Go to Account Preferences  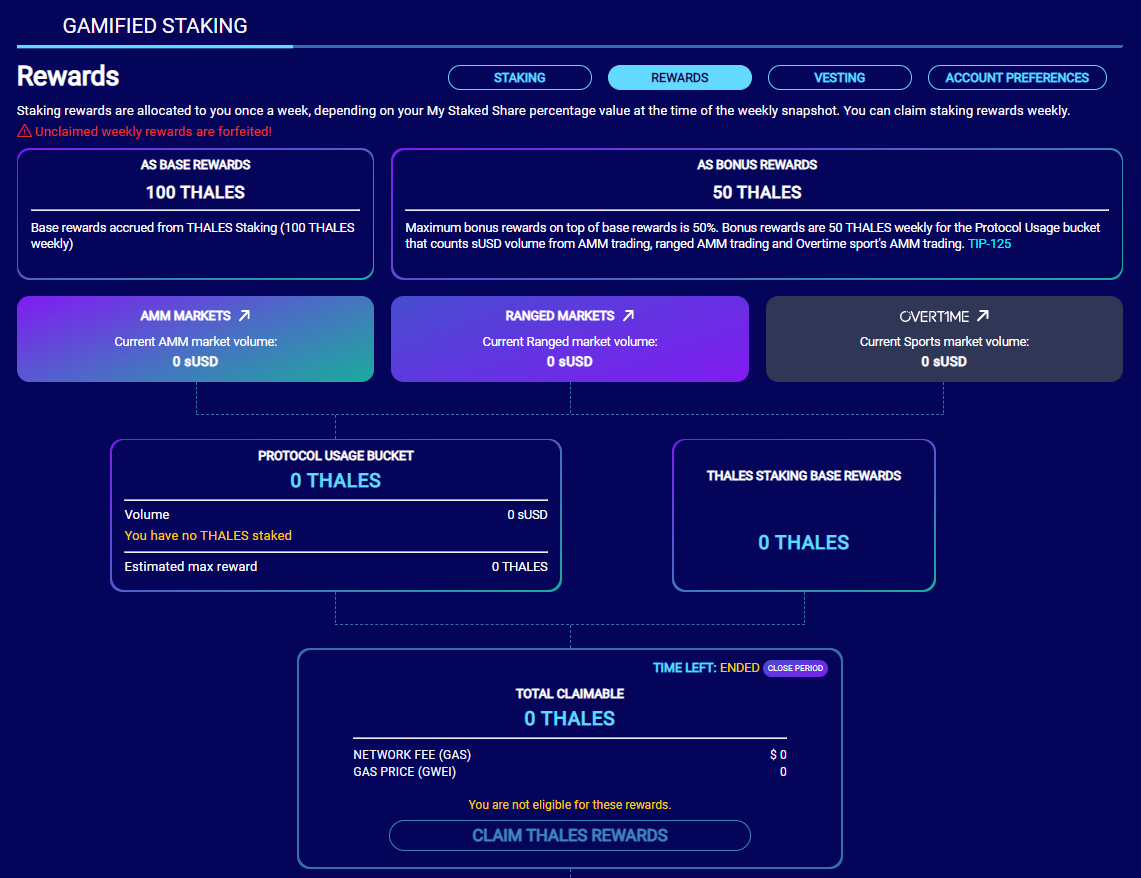(1017, 78)
